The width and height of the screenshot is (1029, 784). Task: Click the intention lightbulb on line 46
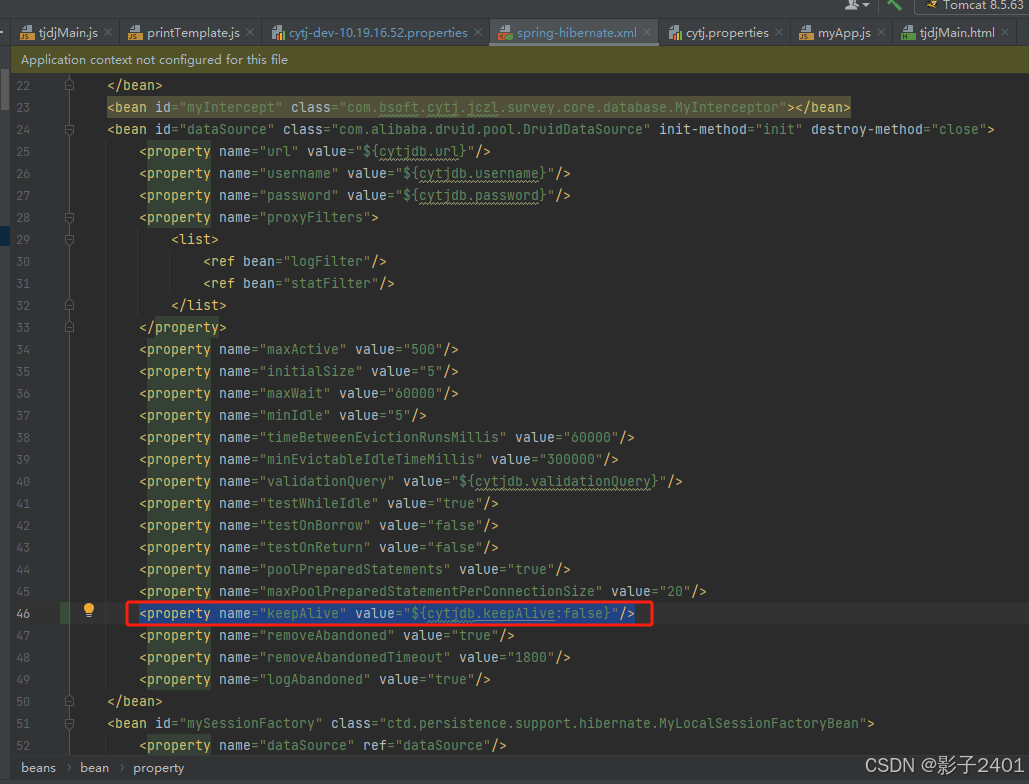tap(89, 611)
